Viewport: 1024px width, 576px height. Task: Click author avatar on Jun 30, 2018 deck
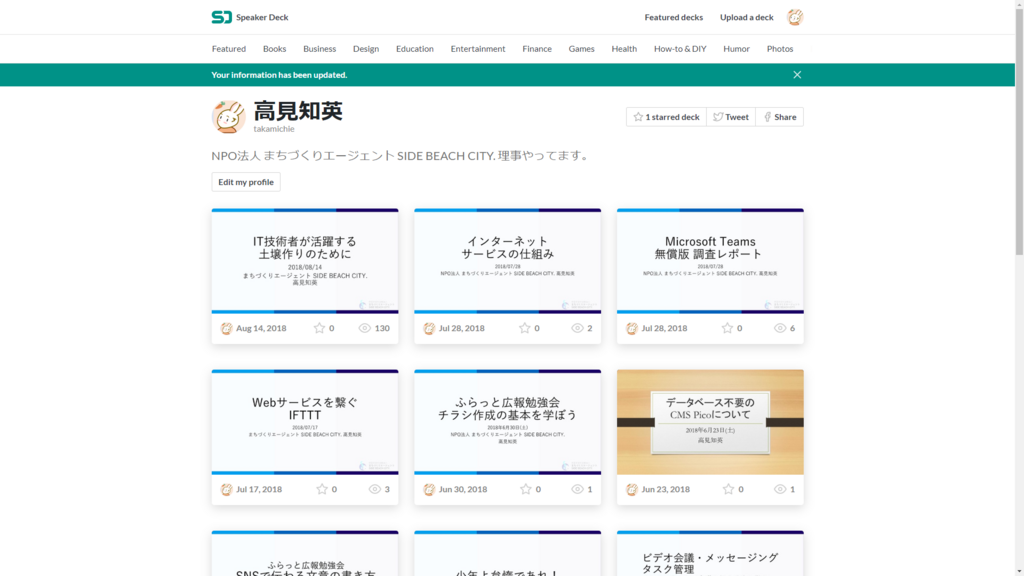[x=428, y=489]
